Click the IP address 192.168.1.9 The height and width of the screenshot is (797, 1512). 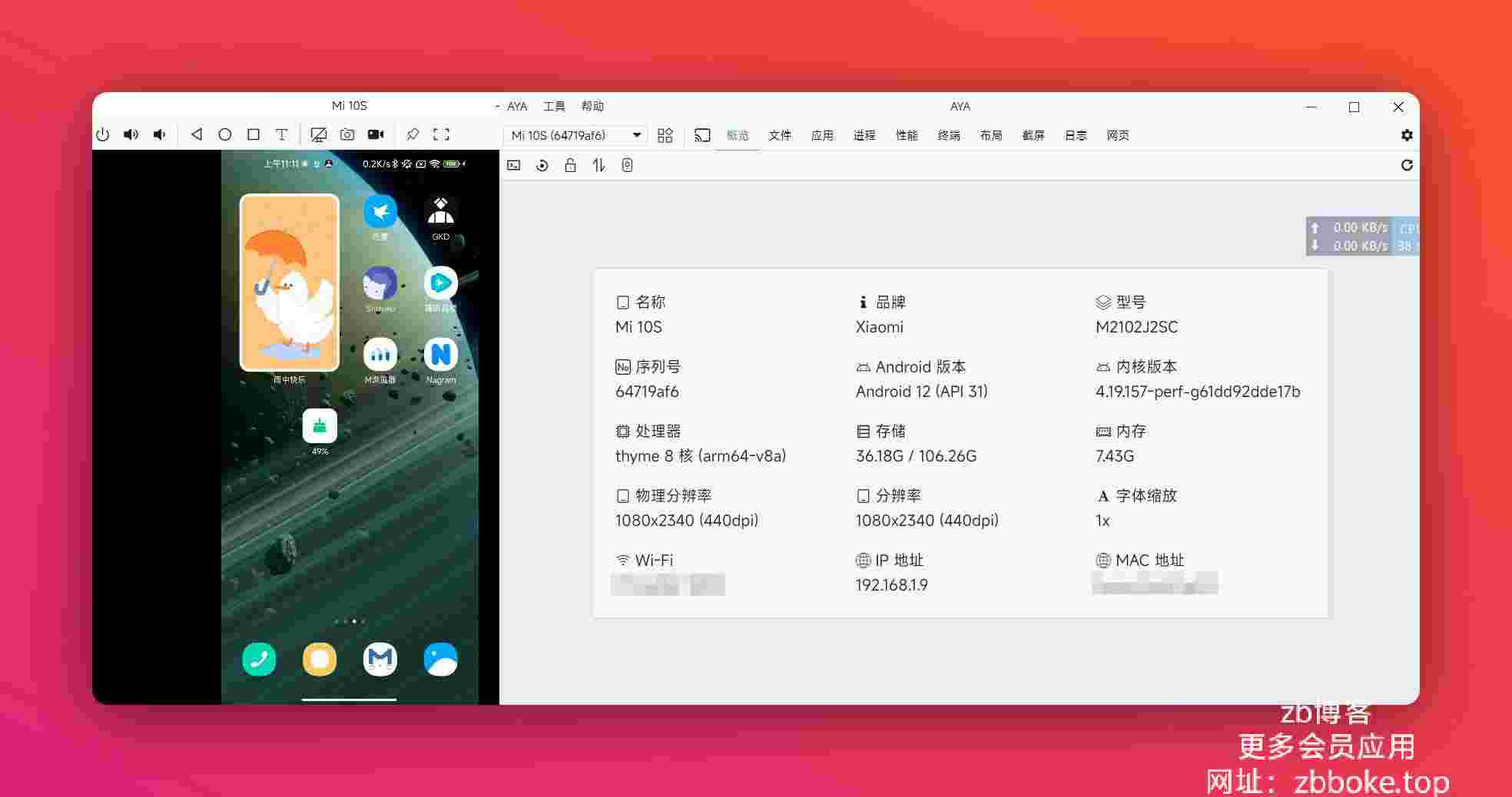click(x=891, y=585)
